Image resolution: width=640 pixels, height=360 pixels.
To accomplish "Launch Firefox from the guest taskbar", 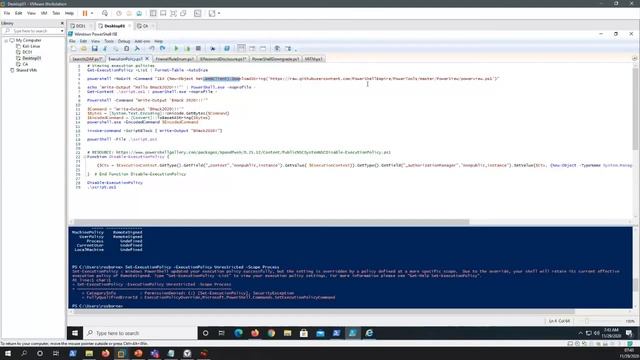I will tap(255, 333).
